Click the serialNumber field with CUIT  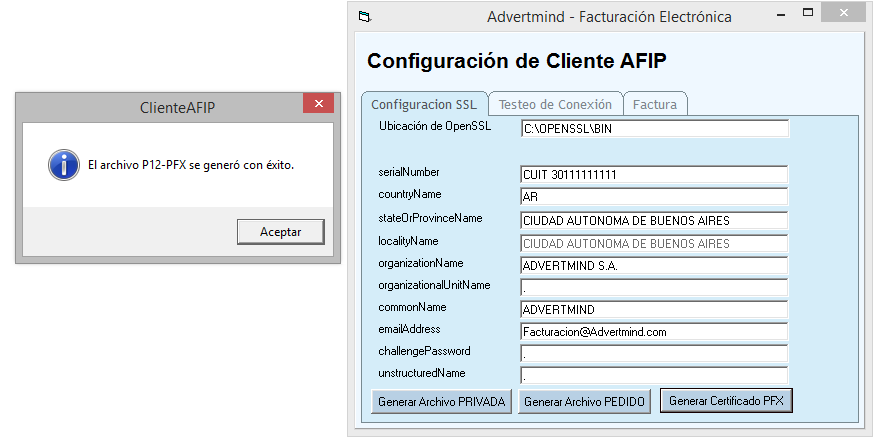654,174
